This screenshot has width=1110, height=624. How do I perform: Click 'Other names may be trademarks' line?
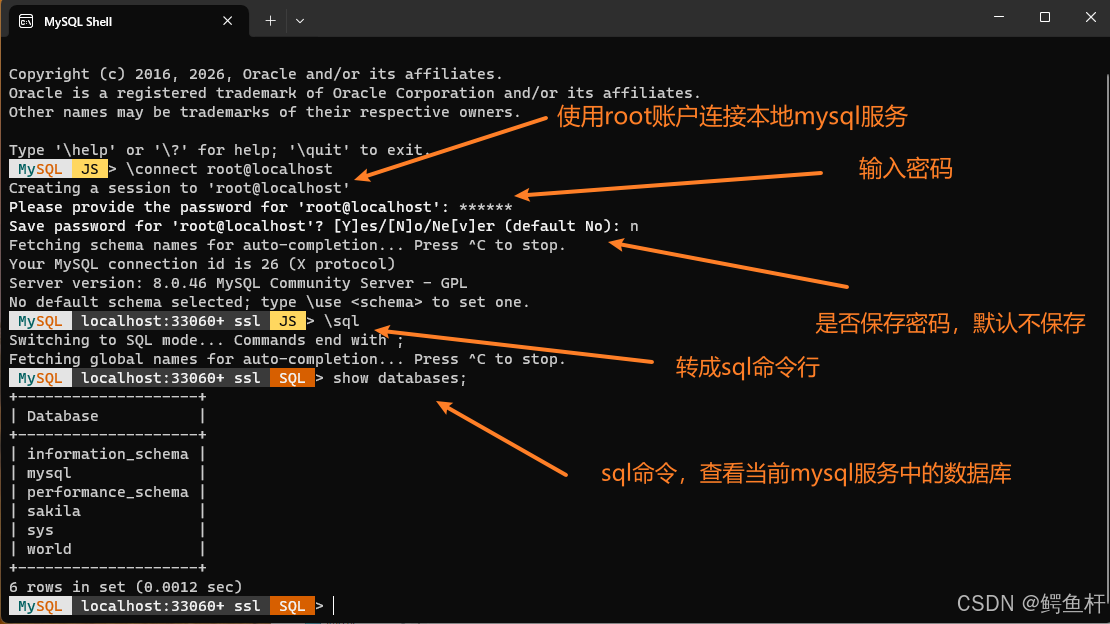point(265,112)
